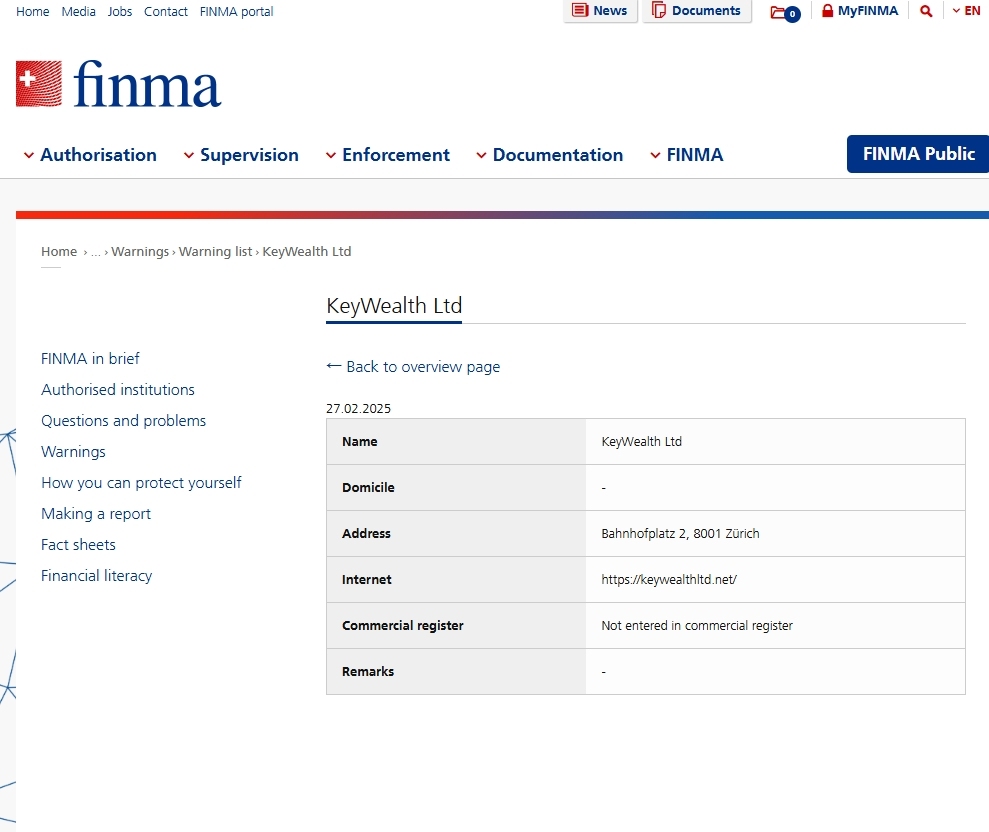The width and height of the screenshot is (989, 832).
Task: Open the Documents button
Action: click(x=696, y=11)
